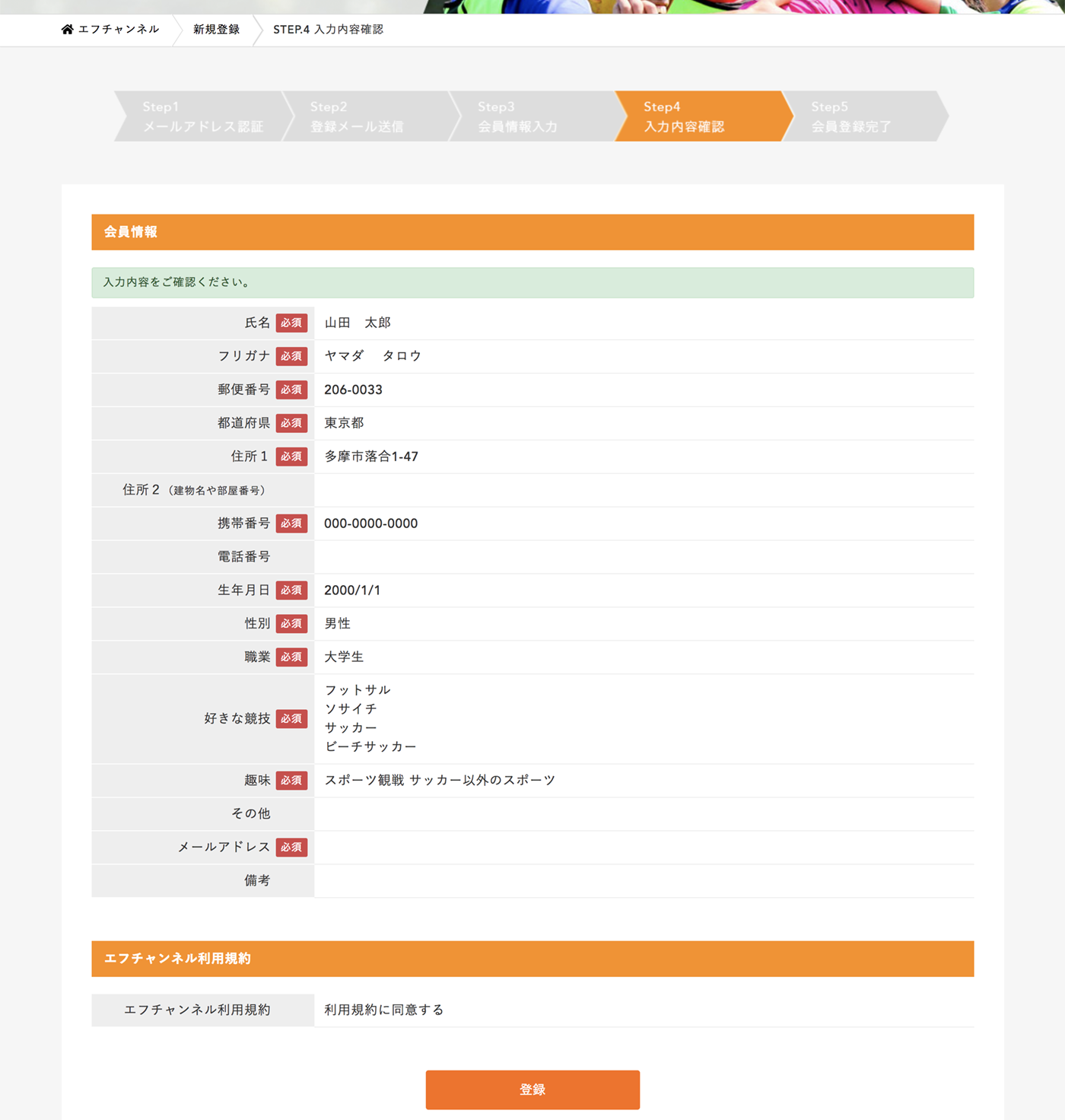Screen dimensions: 1065x1120
Task: Click the 必須 badge beside 氏名
Action: coord(291,323)
